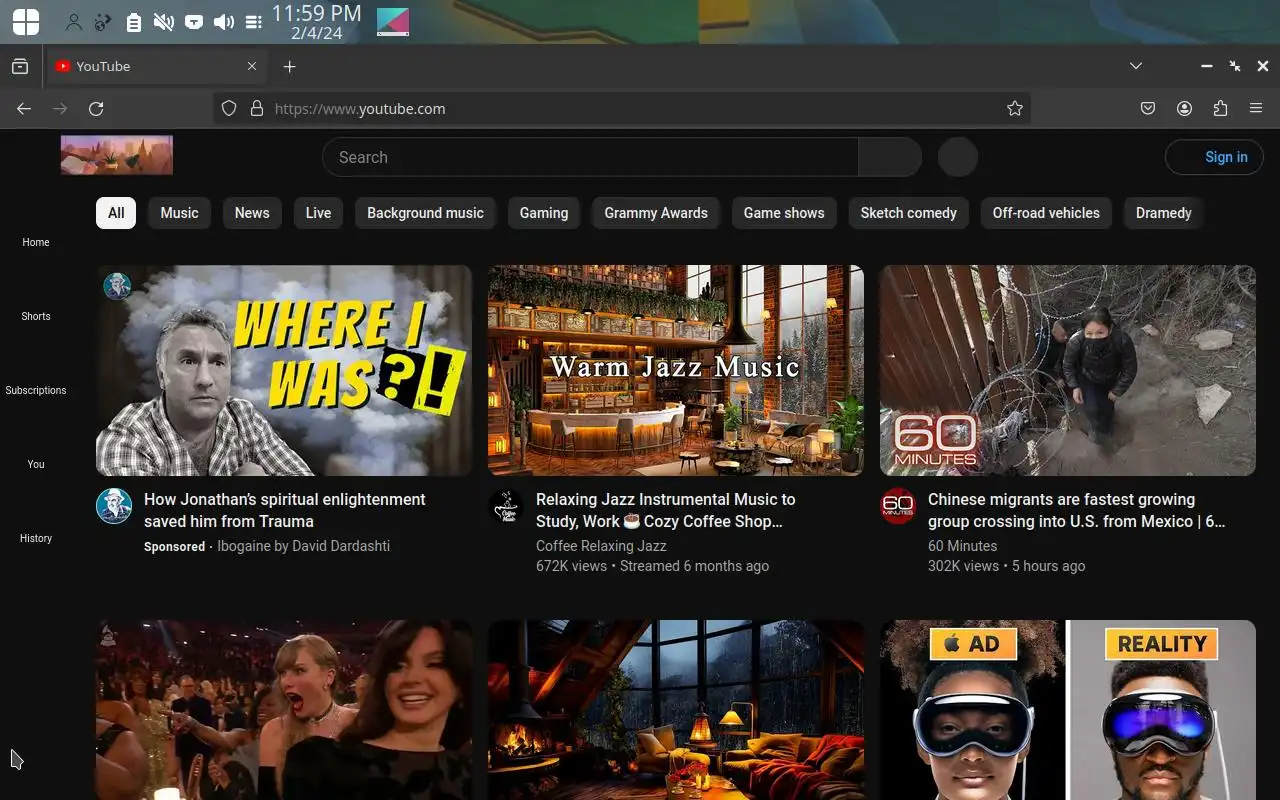Click the text 672K views
The height and width of the screenshot is (800, 1280).
coord(571,566)
